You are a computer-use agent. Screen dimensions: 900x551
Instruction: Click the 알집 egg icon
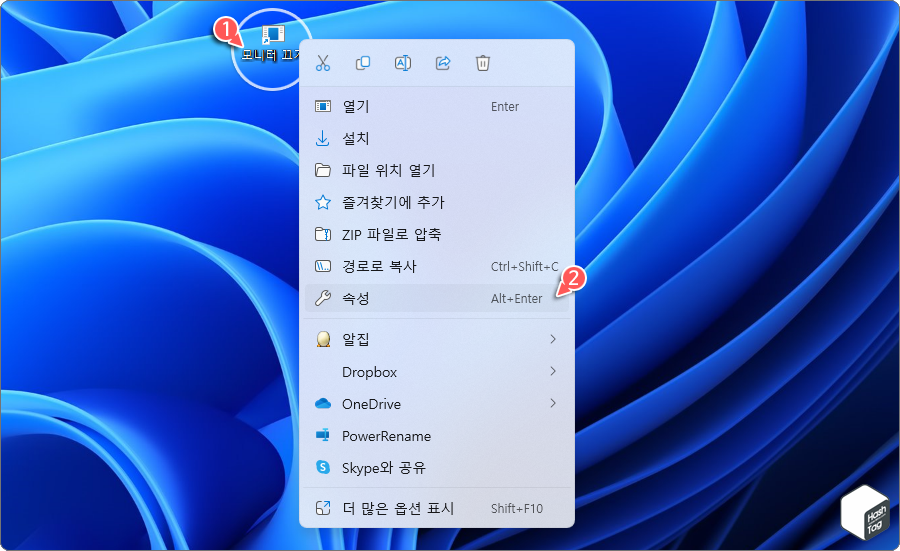324,339
